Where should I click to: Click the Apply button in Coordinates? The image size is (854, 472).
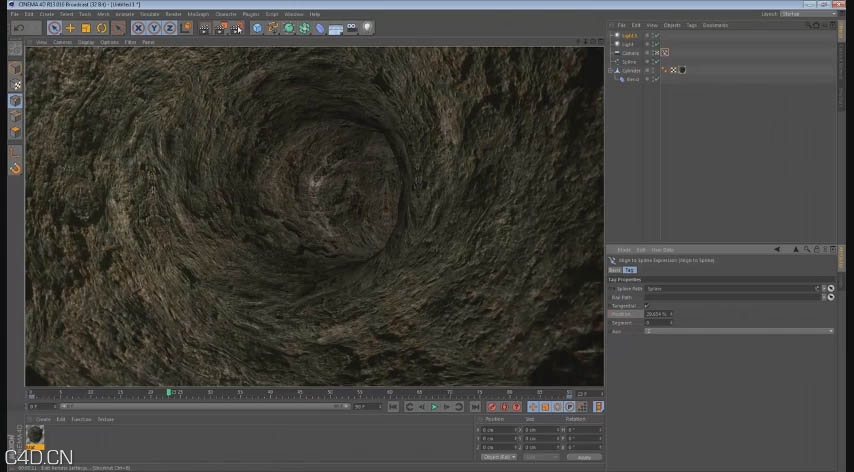pyautogui.click(x=583, y=457)
